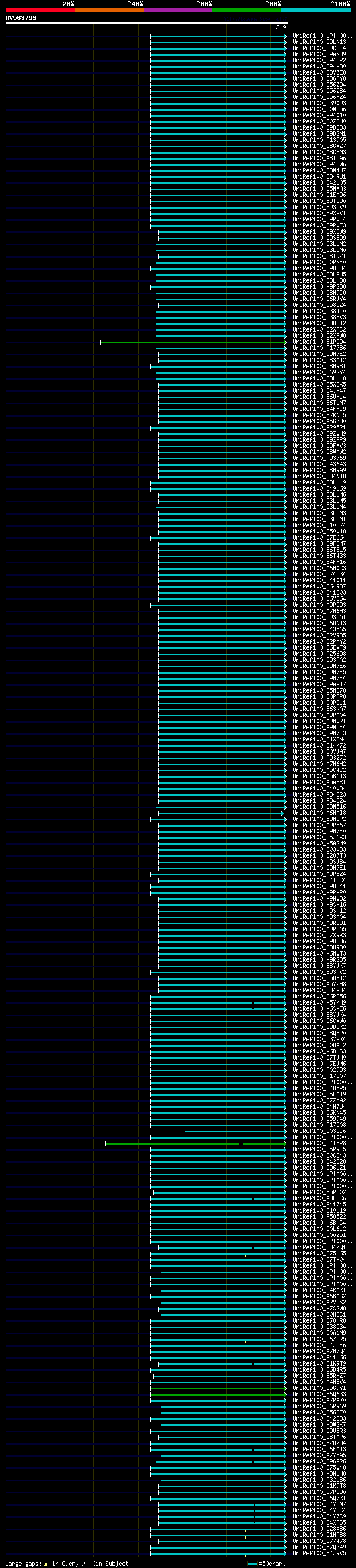Screen dimensions: 356x1568
Task: Click the red 20% identity legend bar
Action: coord(39,10)
